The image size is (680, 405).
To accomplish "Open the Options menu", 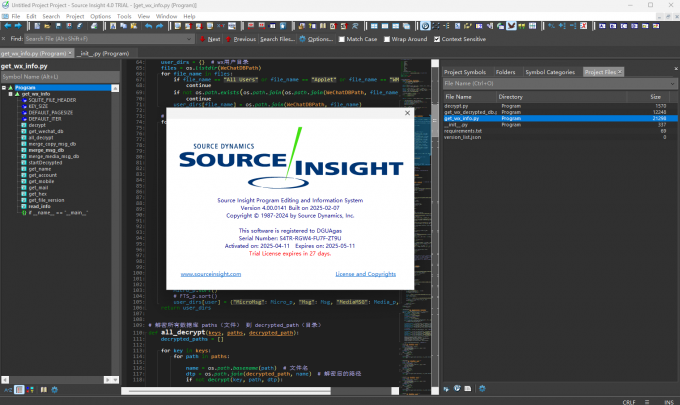I will click(101, 16).
